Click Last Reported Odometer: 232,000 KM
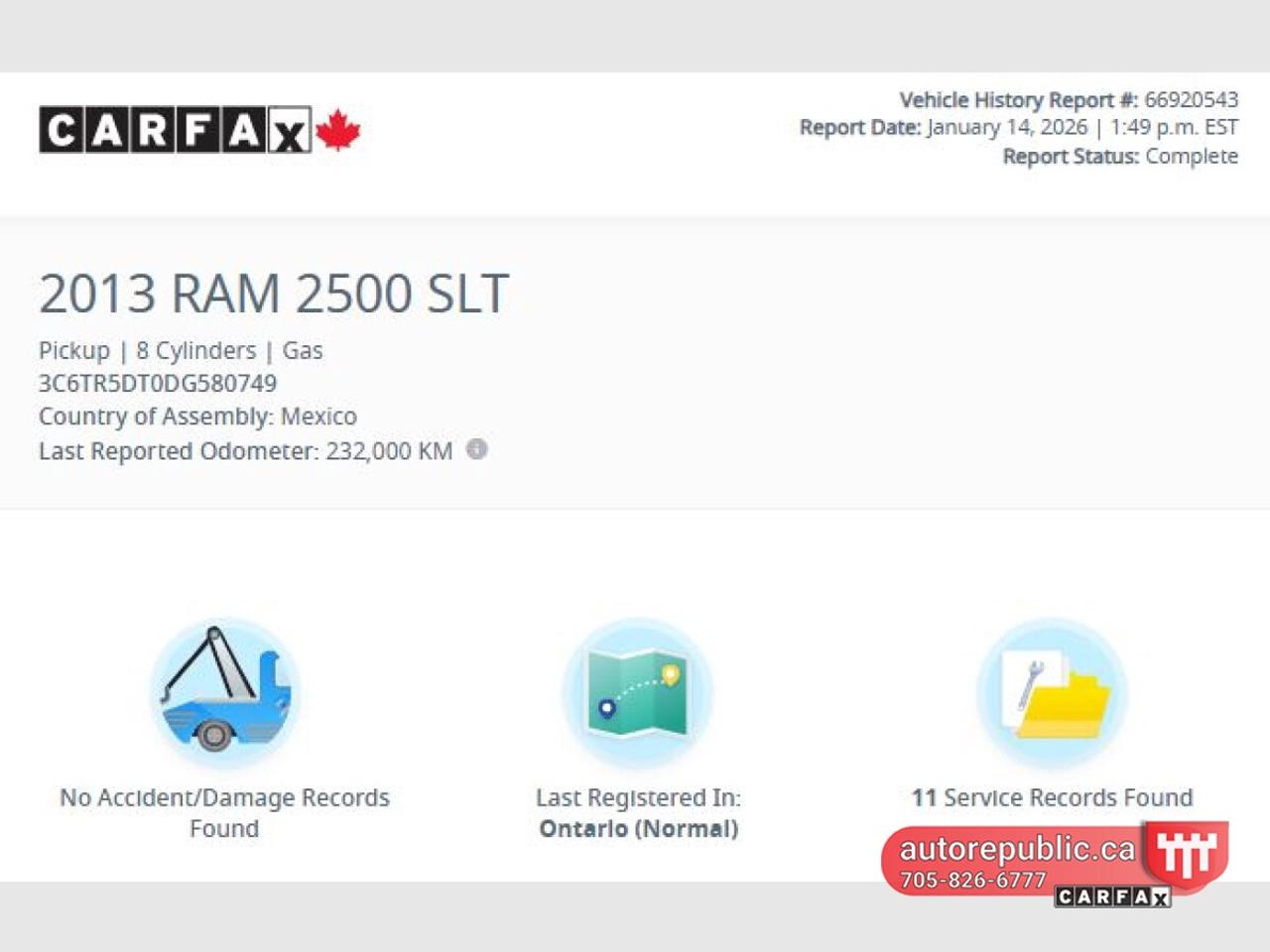The image size is (1270, 952). pos(245,451)
